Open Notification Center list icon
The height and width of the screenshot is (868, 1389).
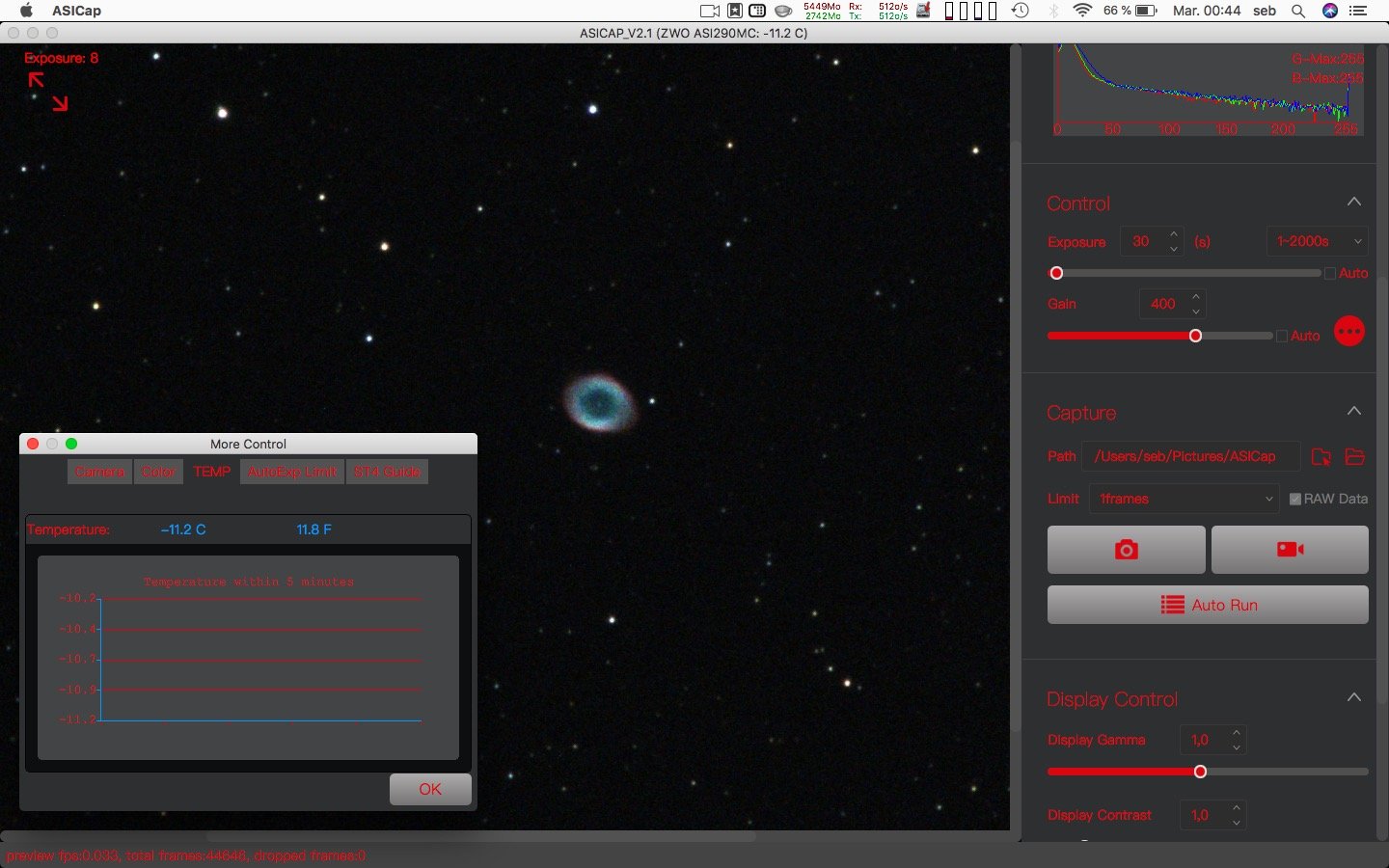[x=1358, y=11]
